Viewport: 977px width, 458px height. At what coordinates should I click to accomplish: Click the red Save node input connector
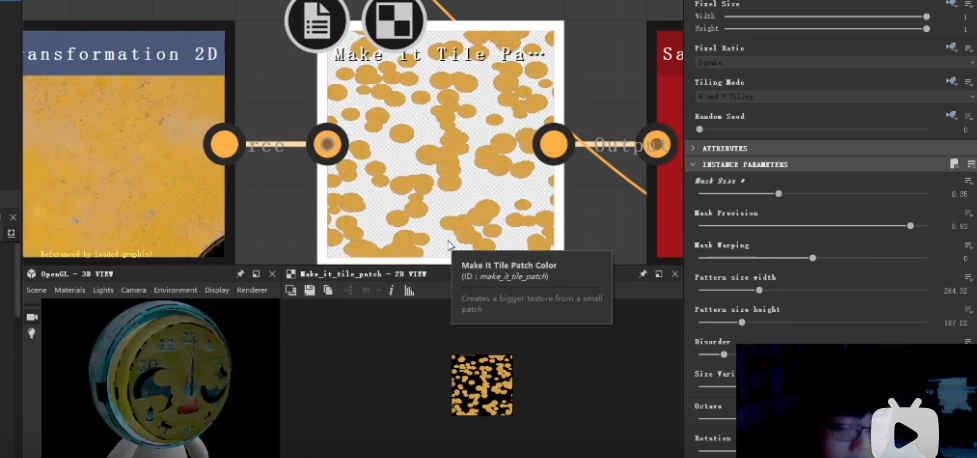pyautogui.click(x=655, y=144)
